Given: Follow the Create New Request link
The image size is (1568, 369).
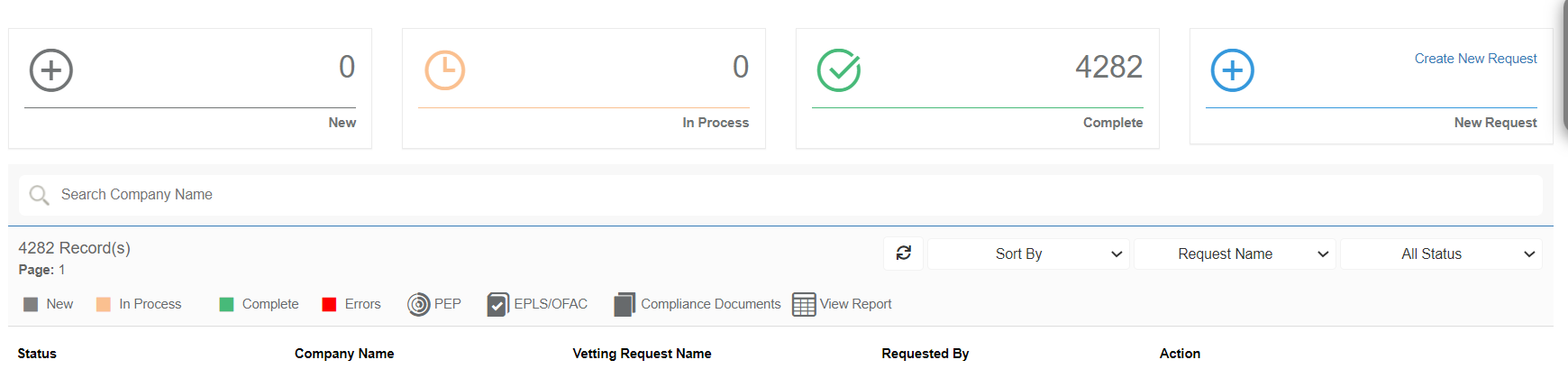Looking at the screenshot, I should (x=1475, y=59).
